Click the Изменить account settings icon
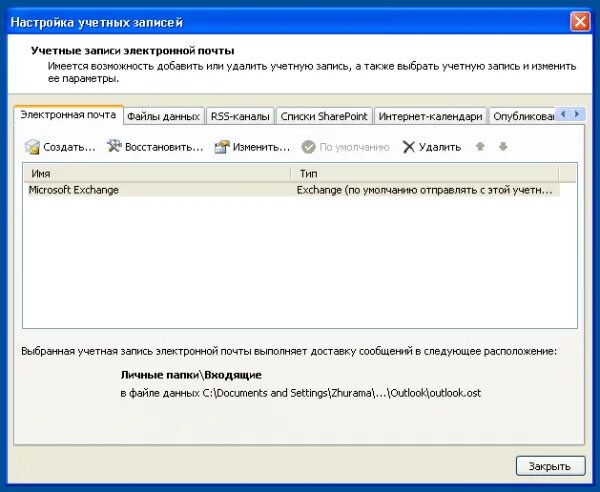This screenshot has height=492, width=600. tap(222, 147)
